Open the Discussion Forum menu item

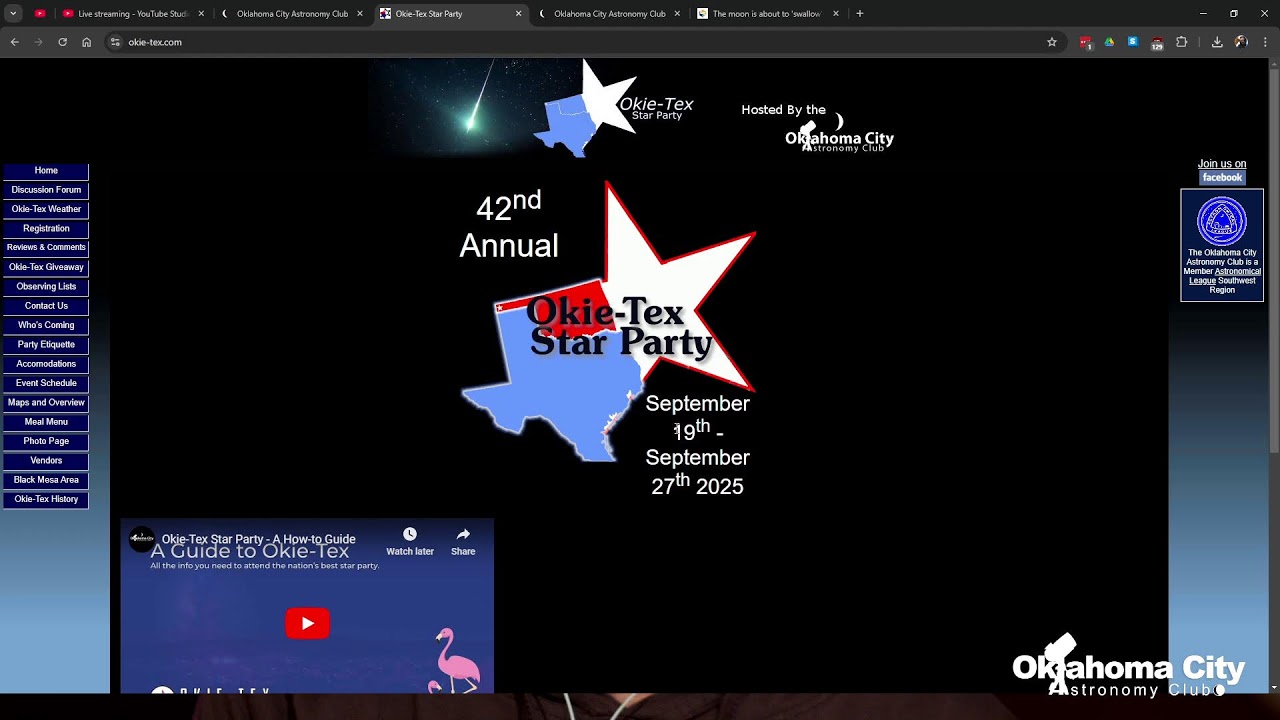pos(46,190)
